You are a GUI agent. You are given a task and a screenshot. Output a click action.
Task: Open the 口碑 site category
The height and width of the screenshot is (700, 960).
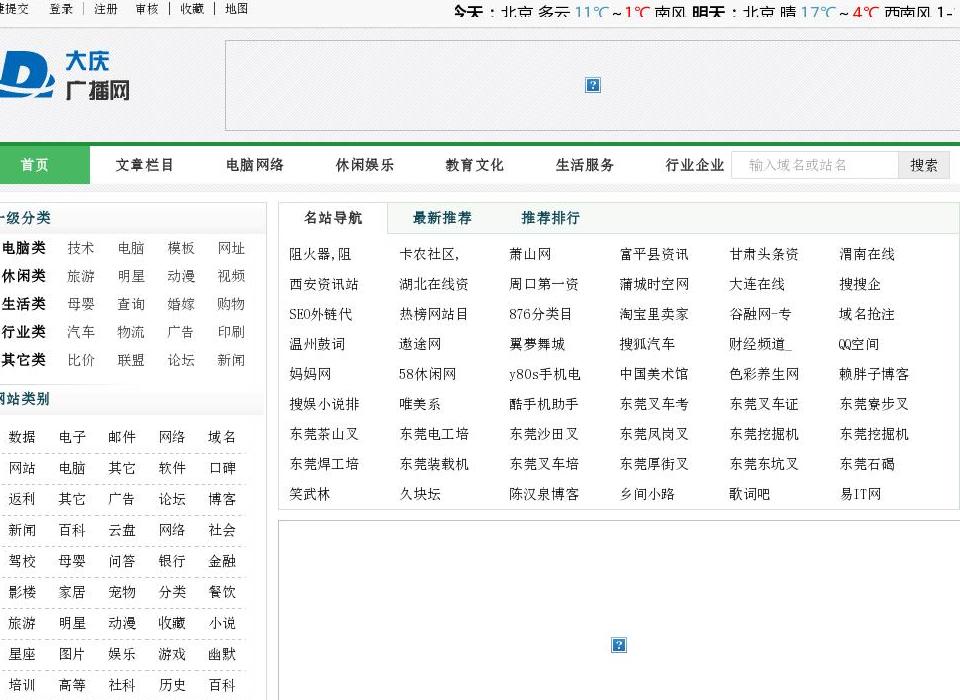(x=222, y=469)
